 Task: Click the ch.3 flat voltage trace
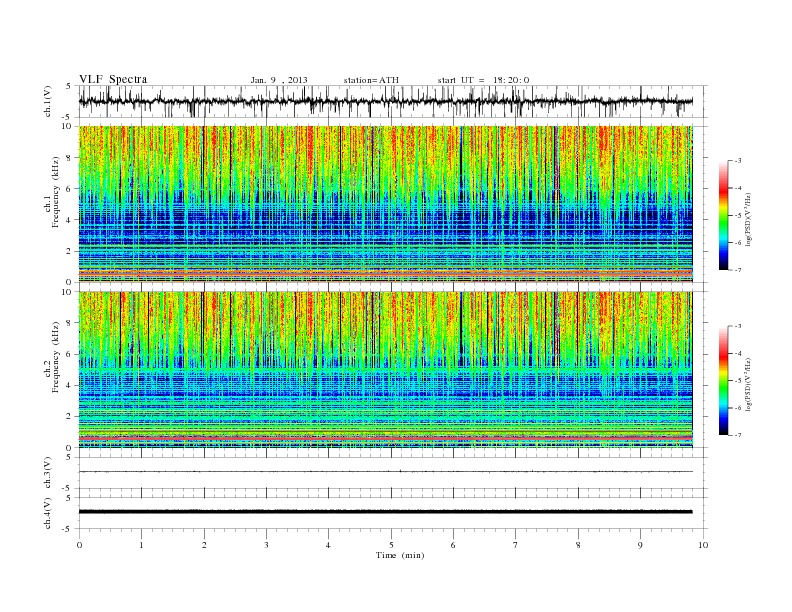[x=385, y=472]
